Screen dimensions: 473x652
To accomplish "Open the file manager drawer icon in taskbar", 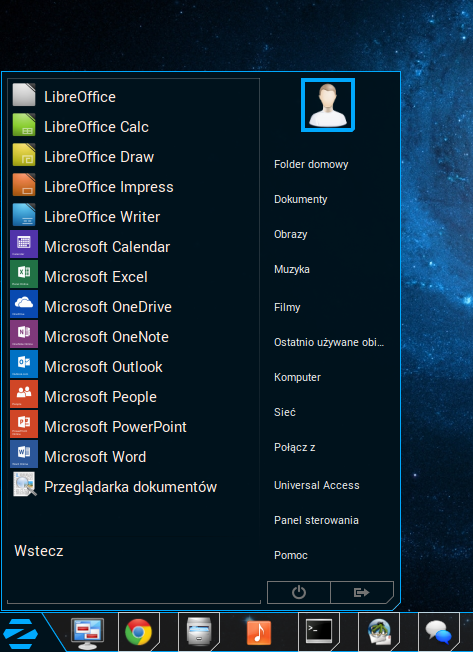I will pos(199,632).
